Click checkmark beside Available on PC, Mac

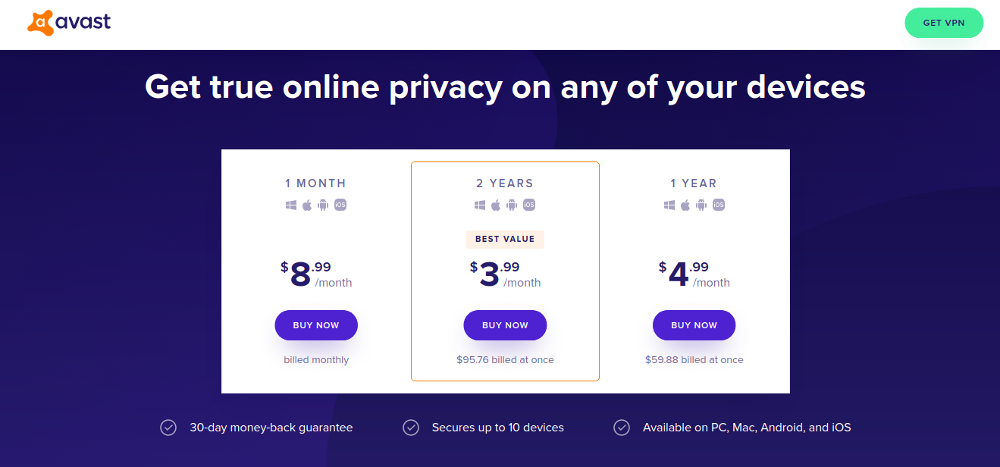coord(622,428)
